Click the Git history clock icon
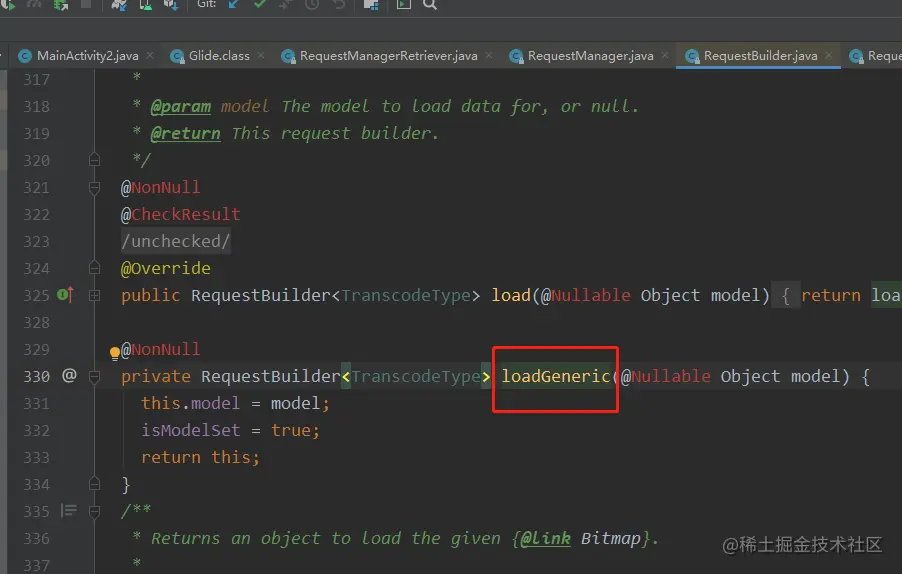This screenshot has width=902, height=574. 312,4
